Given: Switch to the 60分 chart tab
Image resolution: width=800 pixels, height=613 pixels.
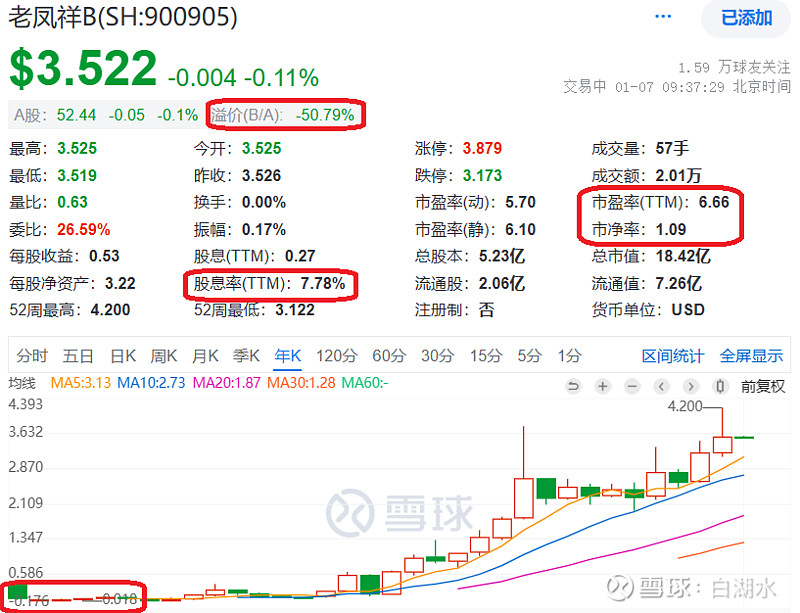Looking at the screenshot, I should [389, 355].
